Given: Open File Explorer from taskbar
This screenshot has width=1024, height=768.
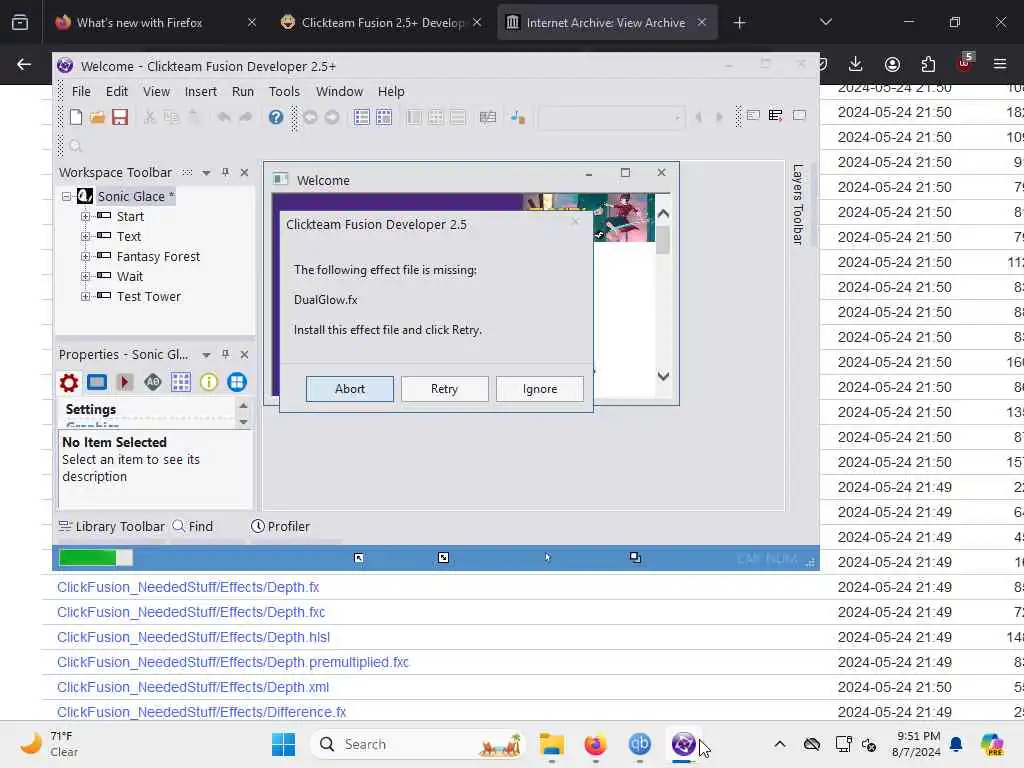Looking at the screenshot, I should pos(551,744).
